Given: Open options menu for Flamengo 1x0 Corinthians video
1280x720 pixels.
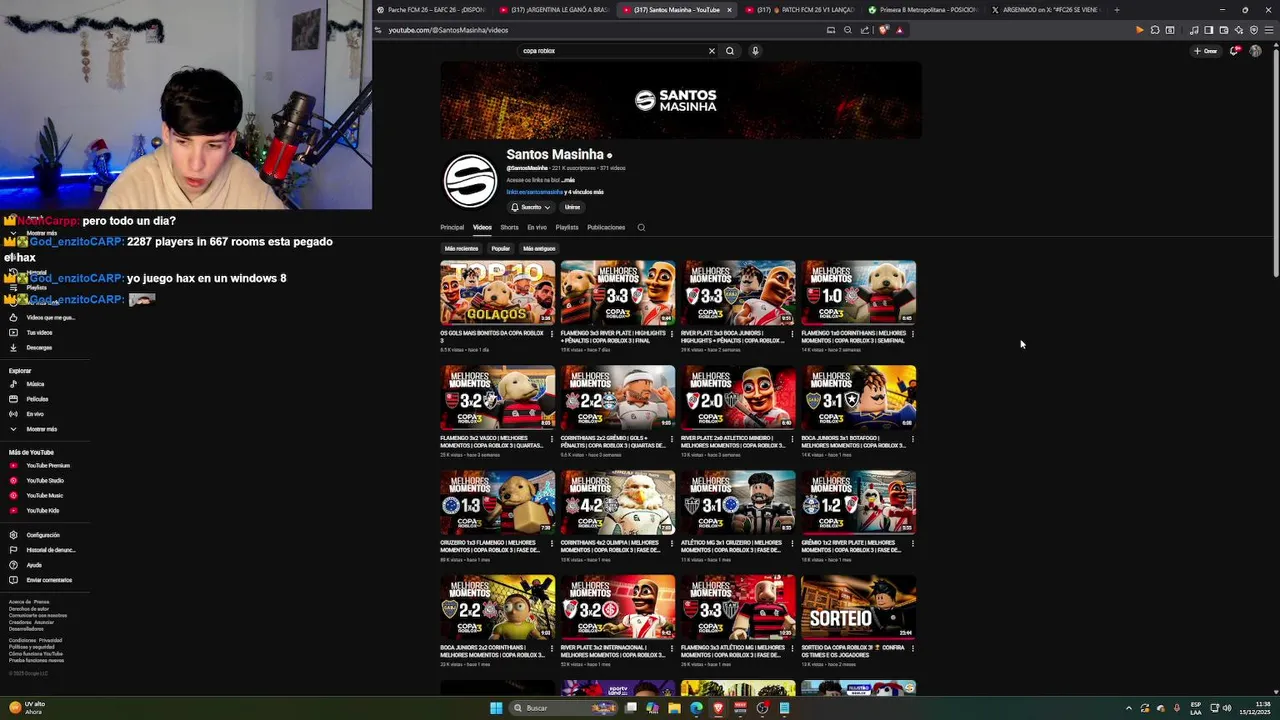Looking at the screenshot, I should tap(911, 334).
